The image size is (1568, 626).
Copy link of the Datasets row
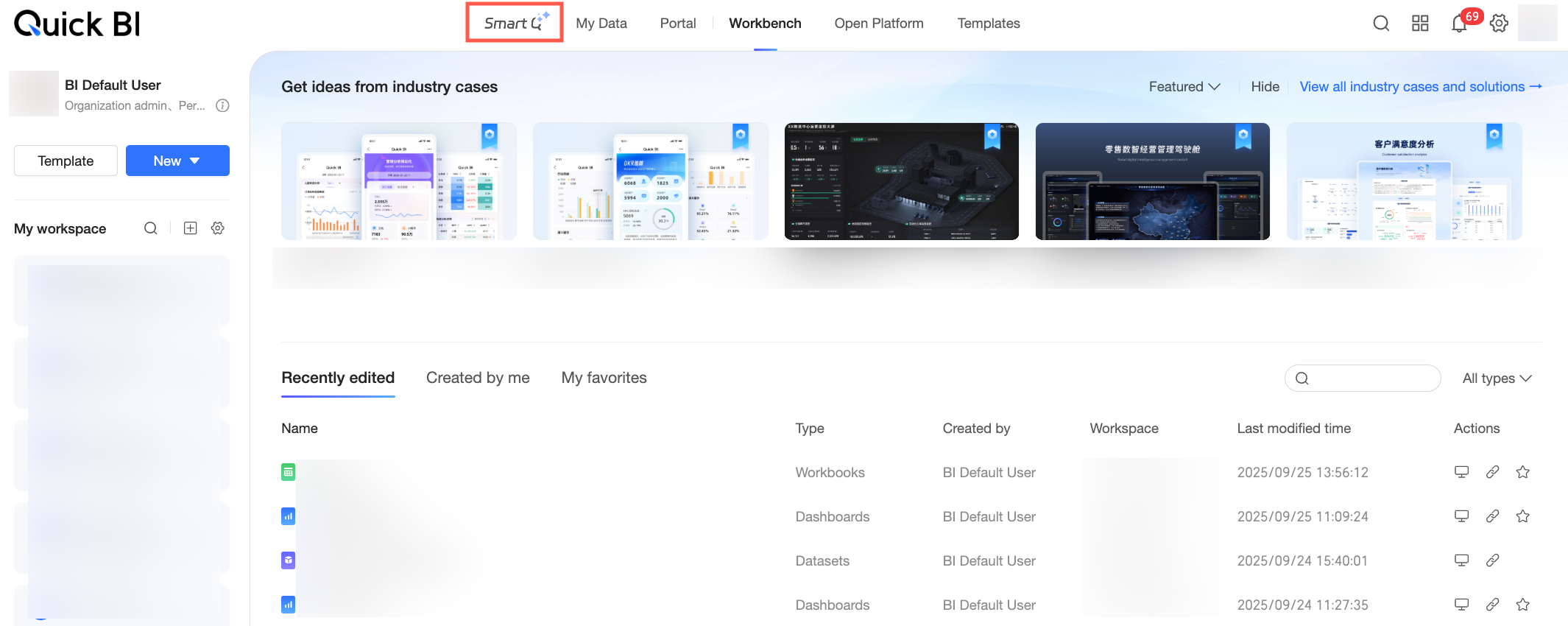(1492, 560)
